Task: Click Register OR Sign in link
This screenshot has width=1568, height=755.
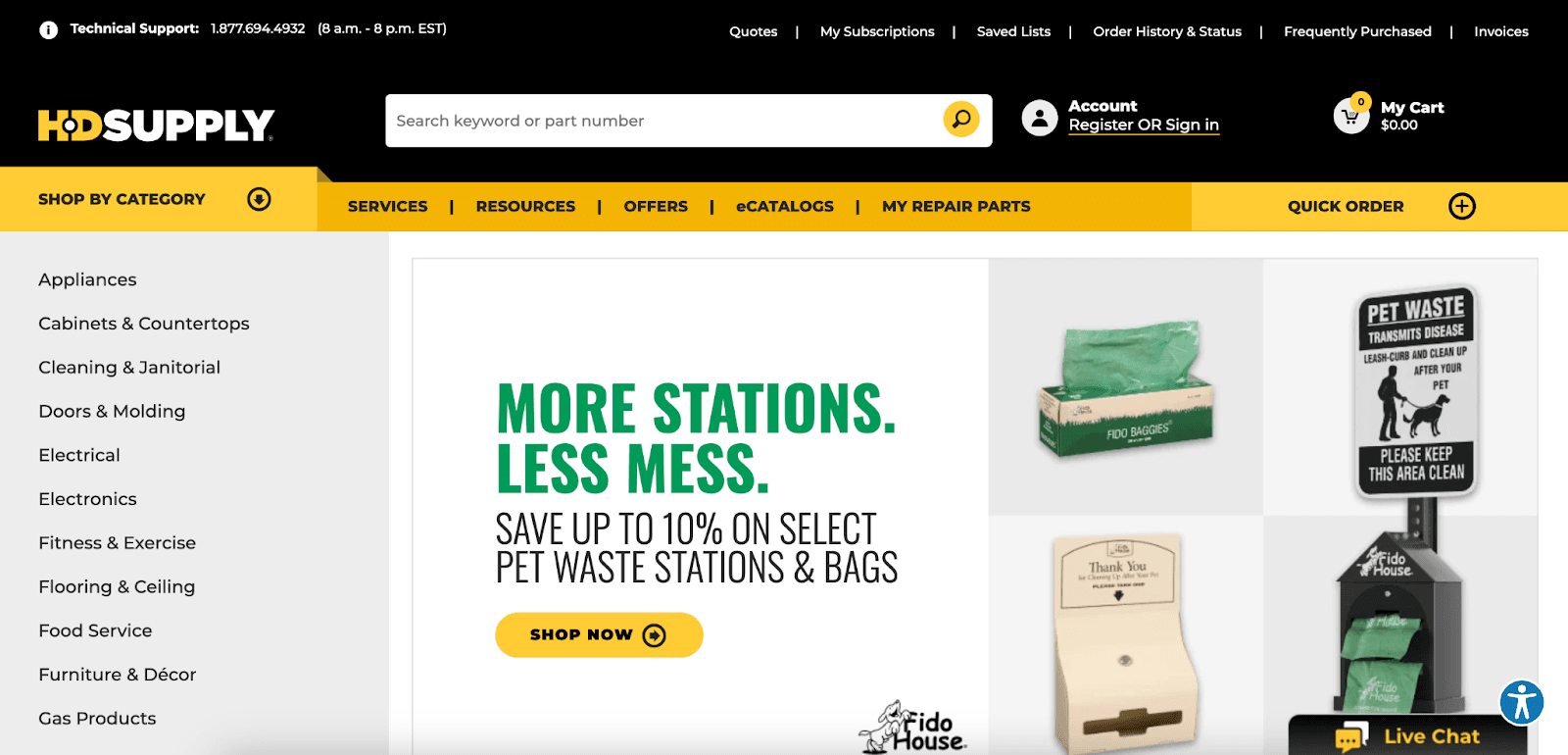Action: click(x=1144, y=125)
